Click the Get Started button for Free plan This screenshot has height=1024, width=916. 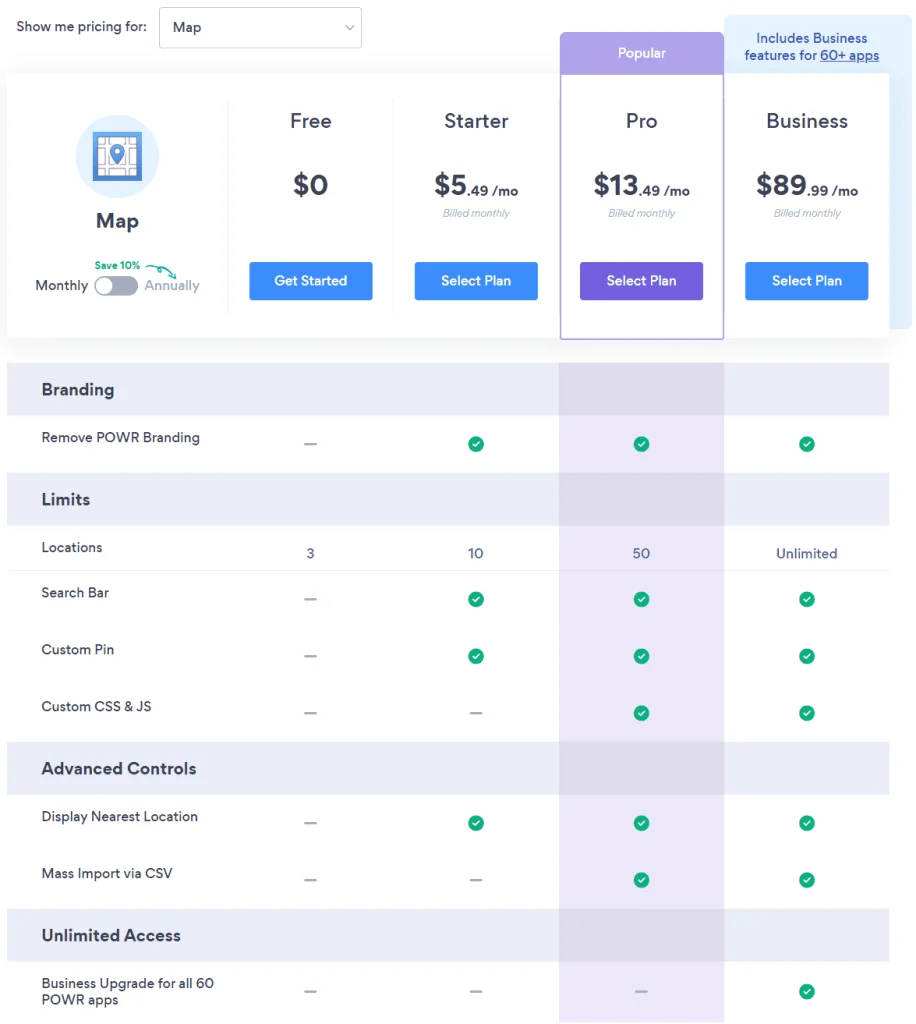[310, 281]
